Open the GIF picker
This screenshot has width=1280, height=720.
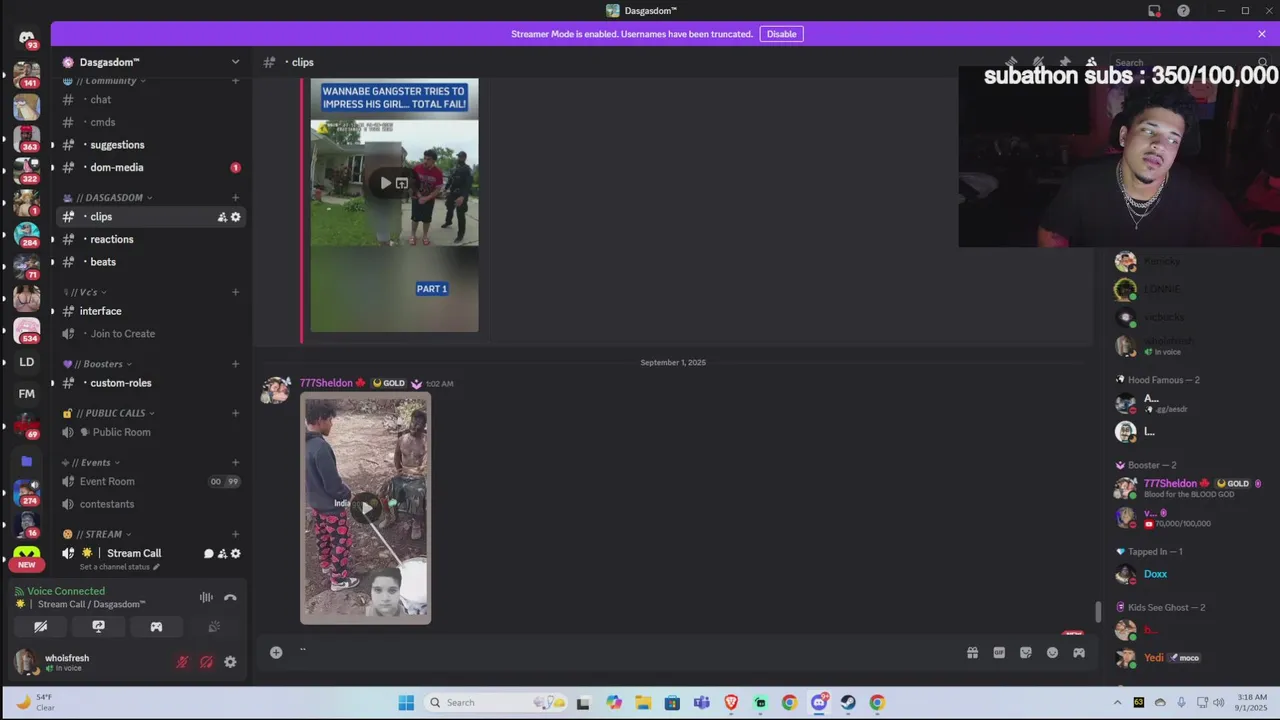pos(999,653)
